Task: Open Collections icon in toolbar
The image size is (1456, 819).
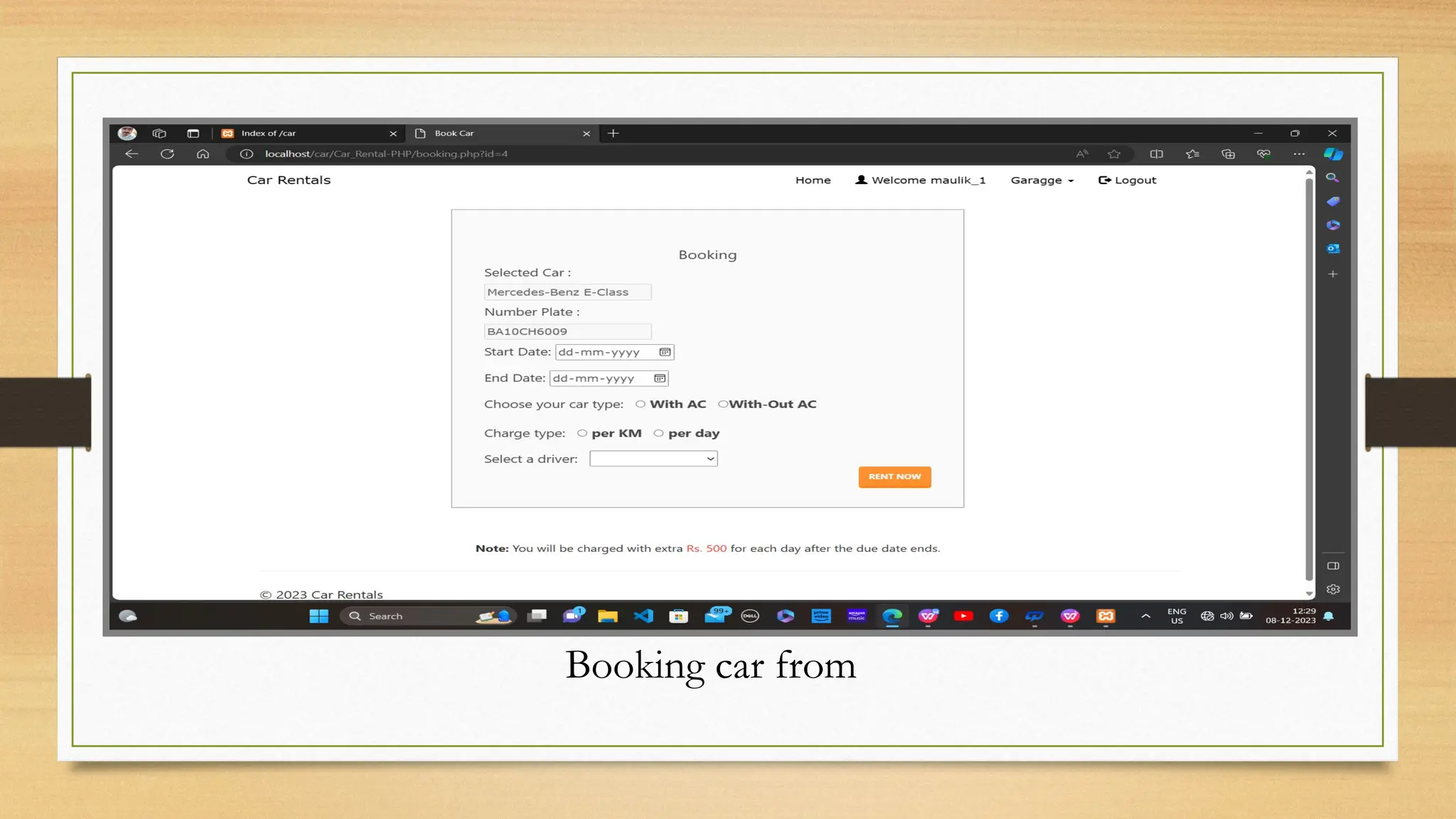Action: click(x=1228, y=154)
